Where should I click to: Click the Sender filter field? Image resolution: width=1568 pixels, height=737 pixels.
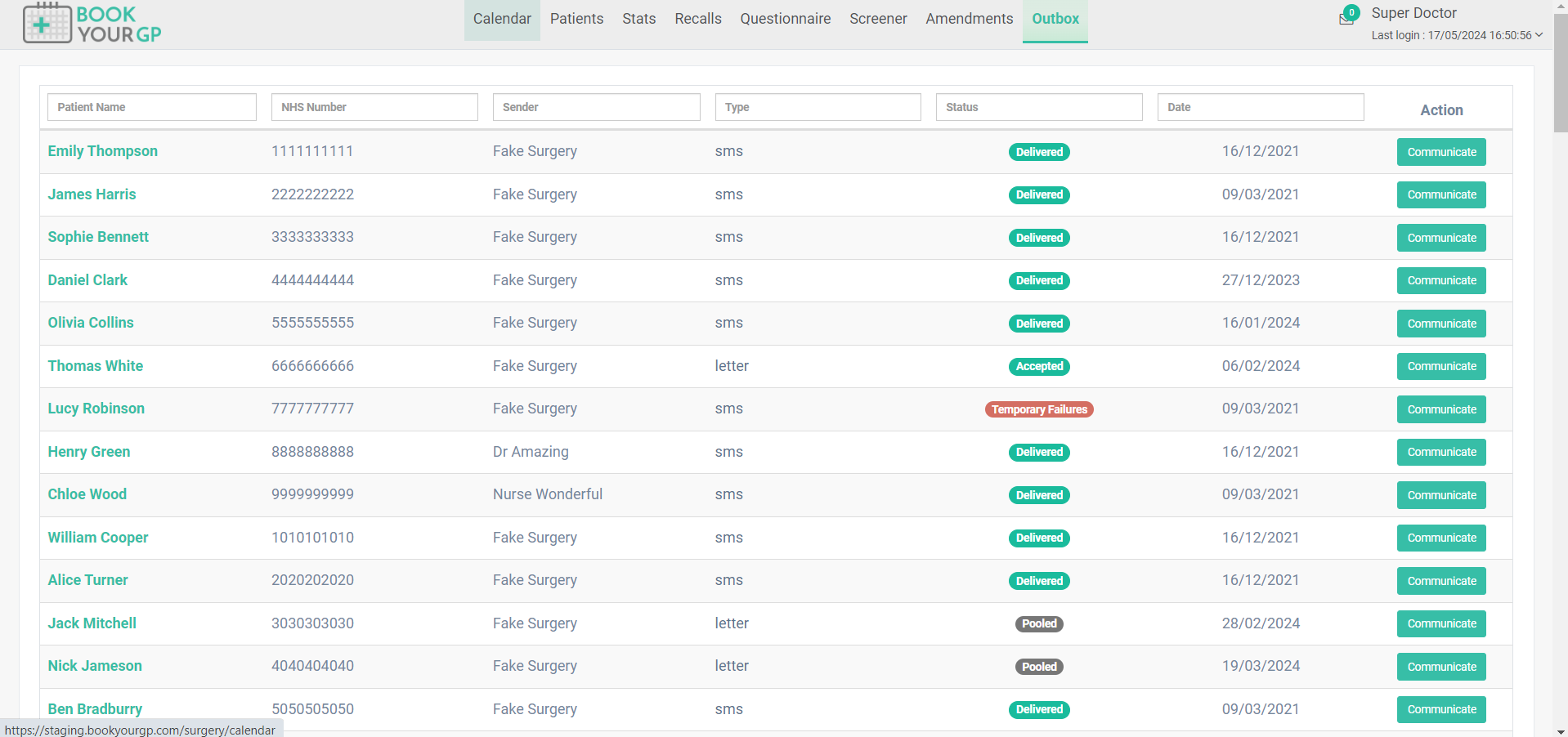[x=596, y=107]
